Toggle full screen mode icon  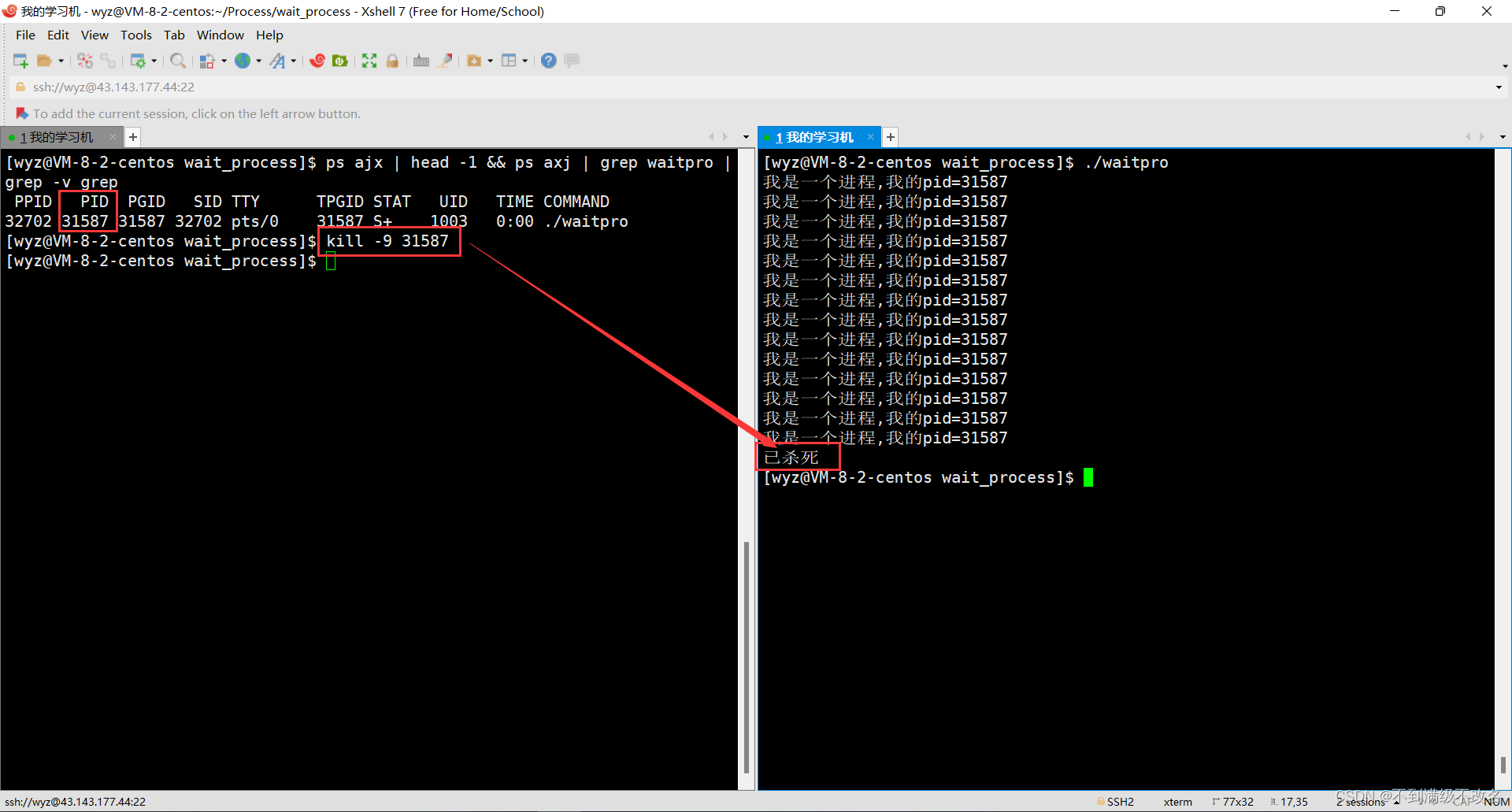[369, 61]
